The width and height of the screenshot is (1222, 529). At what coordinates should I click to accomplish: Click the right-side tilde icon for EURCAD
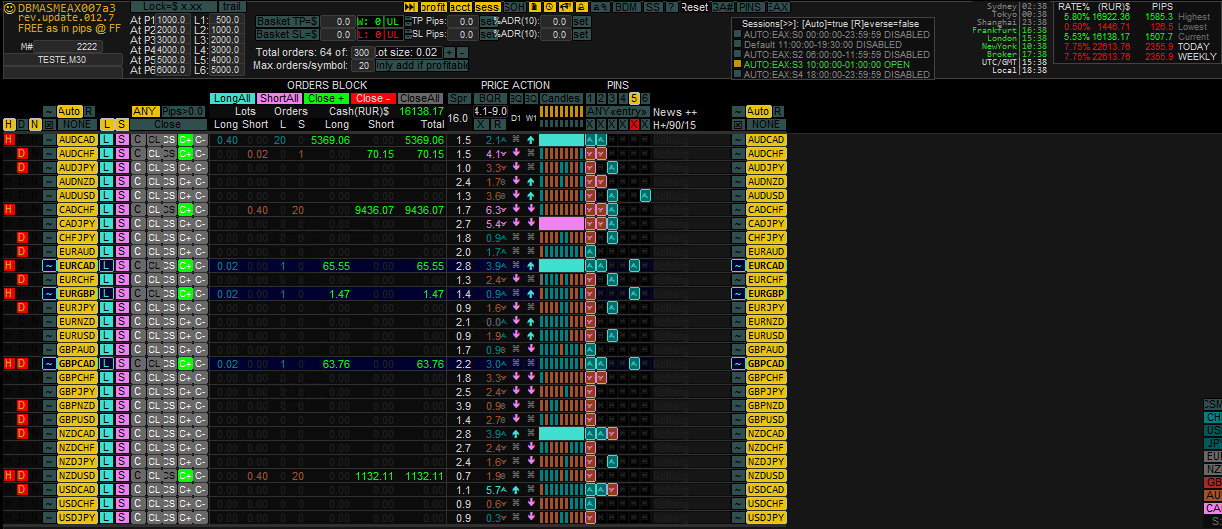(x=738, y=266)
